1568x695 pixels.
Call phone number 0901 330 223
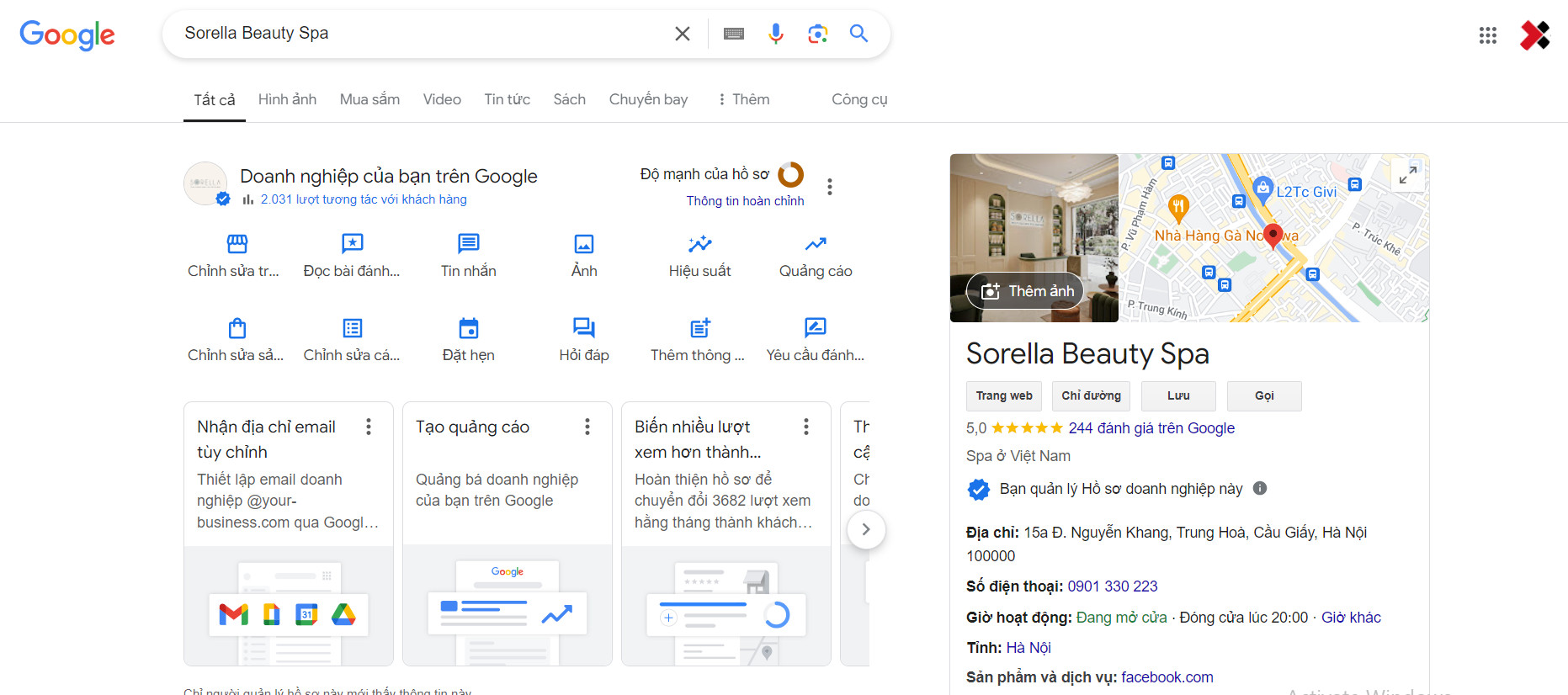tap(1113, 586)
